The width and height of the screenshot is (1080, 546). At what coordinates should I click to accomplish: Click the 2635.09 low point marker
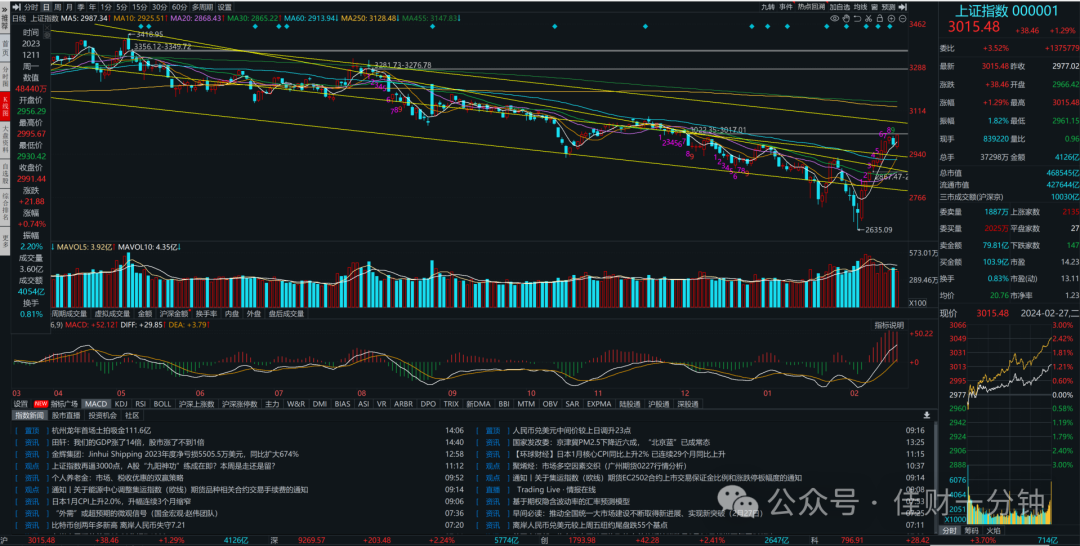pos(878,229)
